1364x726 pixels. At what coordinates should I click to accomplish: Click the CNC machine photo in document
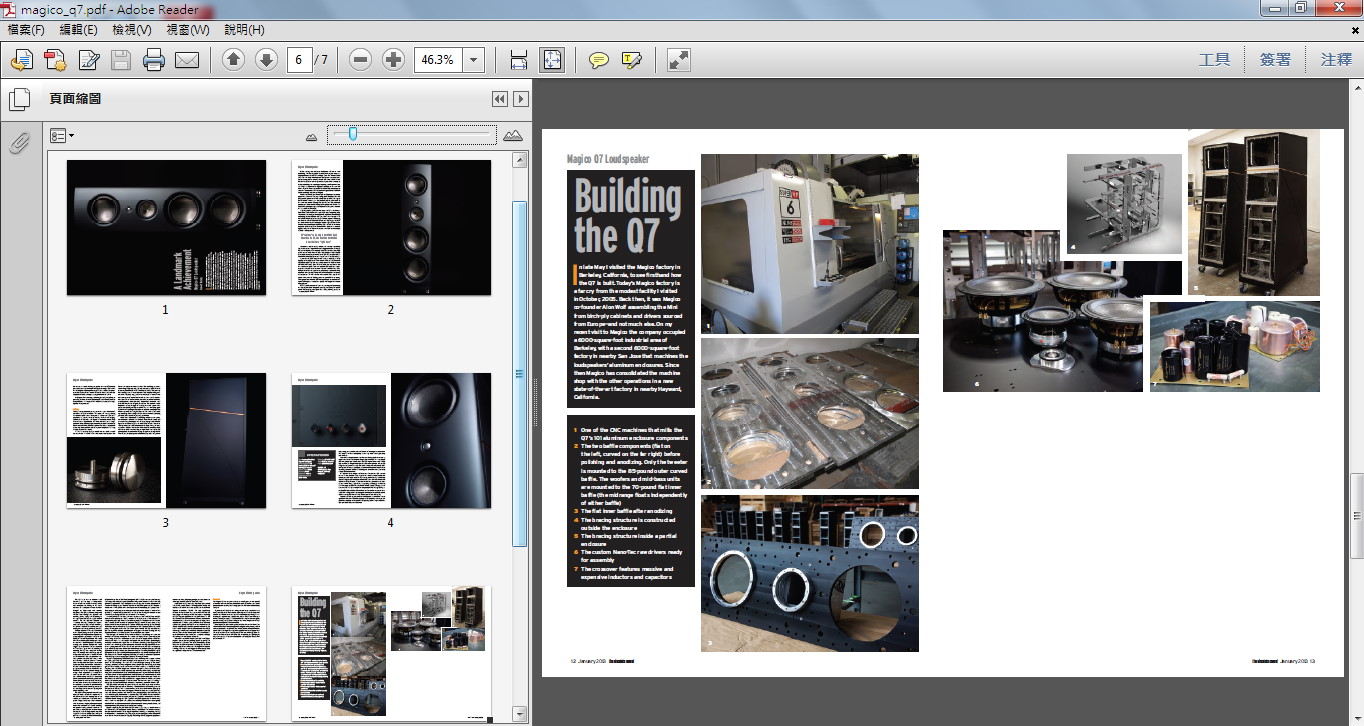(x=810, y=244)
